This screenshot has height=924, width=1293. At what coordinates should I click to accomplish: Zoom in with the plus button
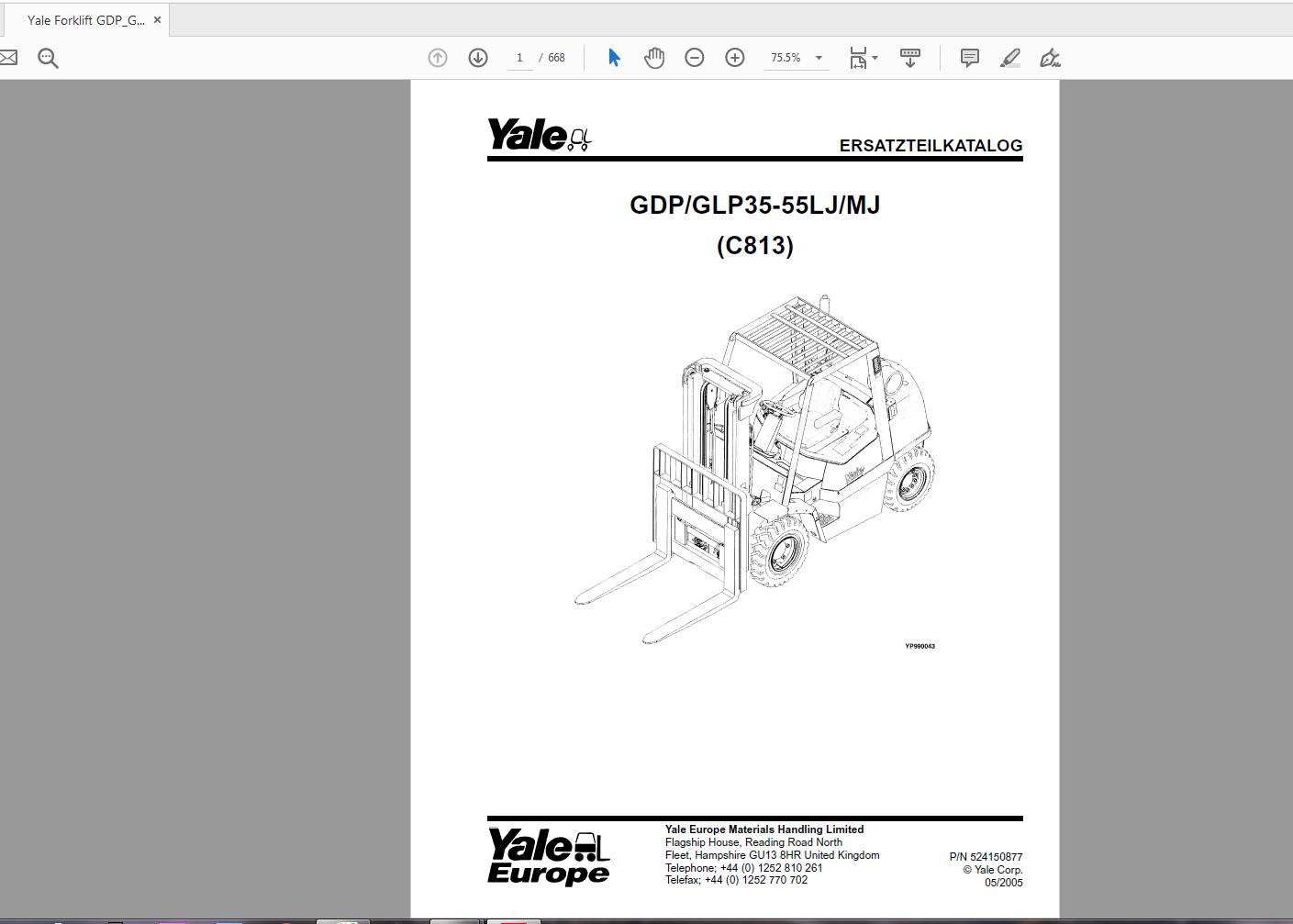pyautogui.click(x=735, y=58)
